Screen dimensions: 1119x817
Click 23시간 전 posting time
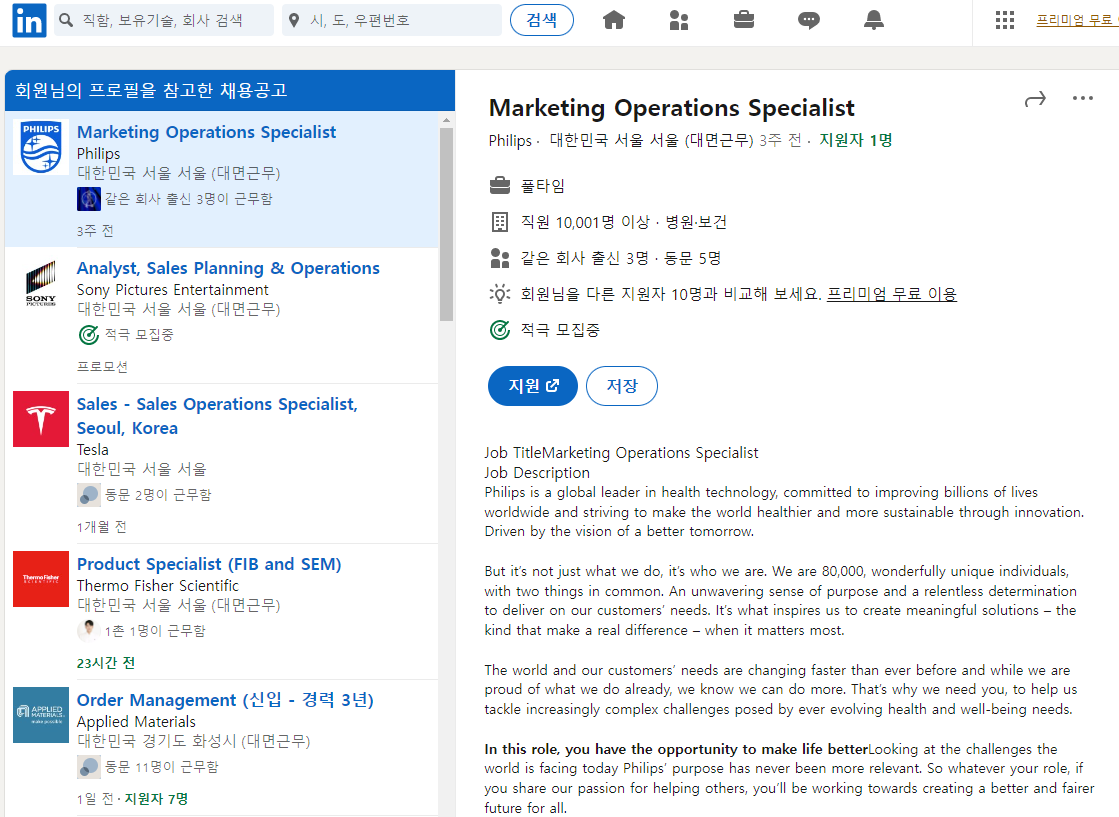(x=106, y=663)
